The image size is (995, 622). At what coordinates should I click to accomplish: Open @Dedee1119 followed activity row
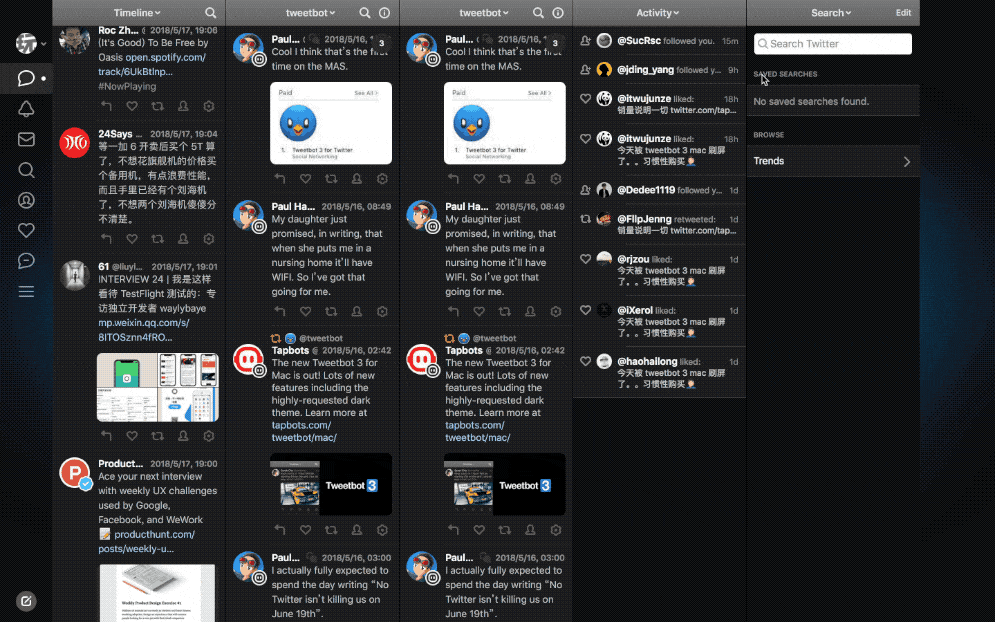[x=659, y=190]
